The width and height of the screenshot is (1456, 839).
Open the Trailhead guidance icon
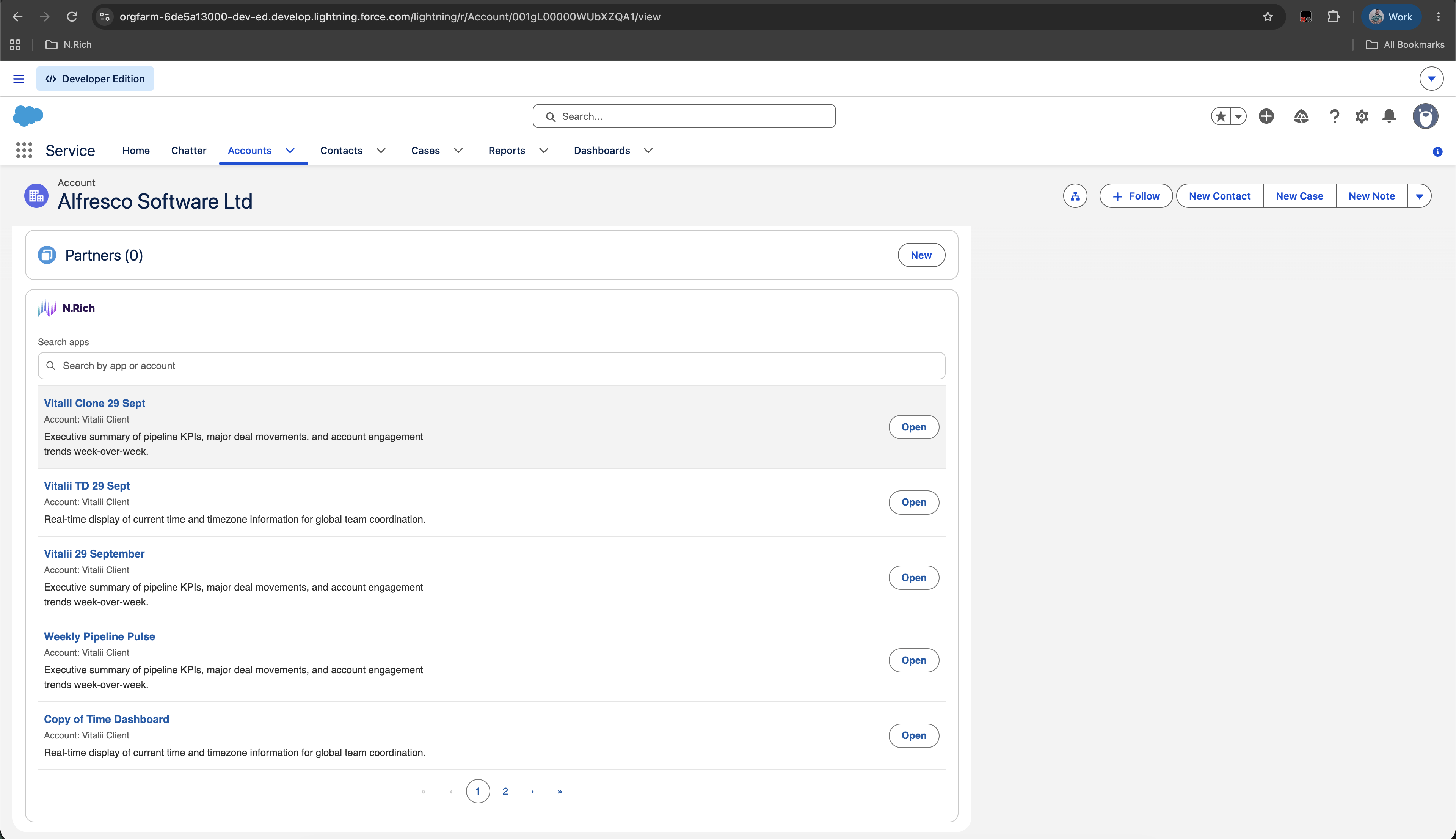tap(1301, 116)
